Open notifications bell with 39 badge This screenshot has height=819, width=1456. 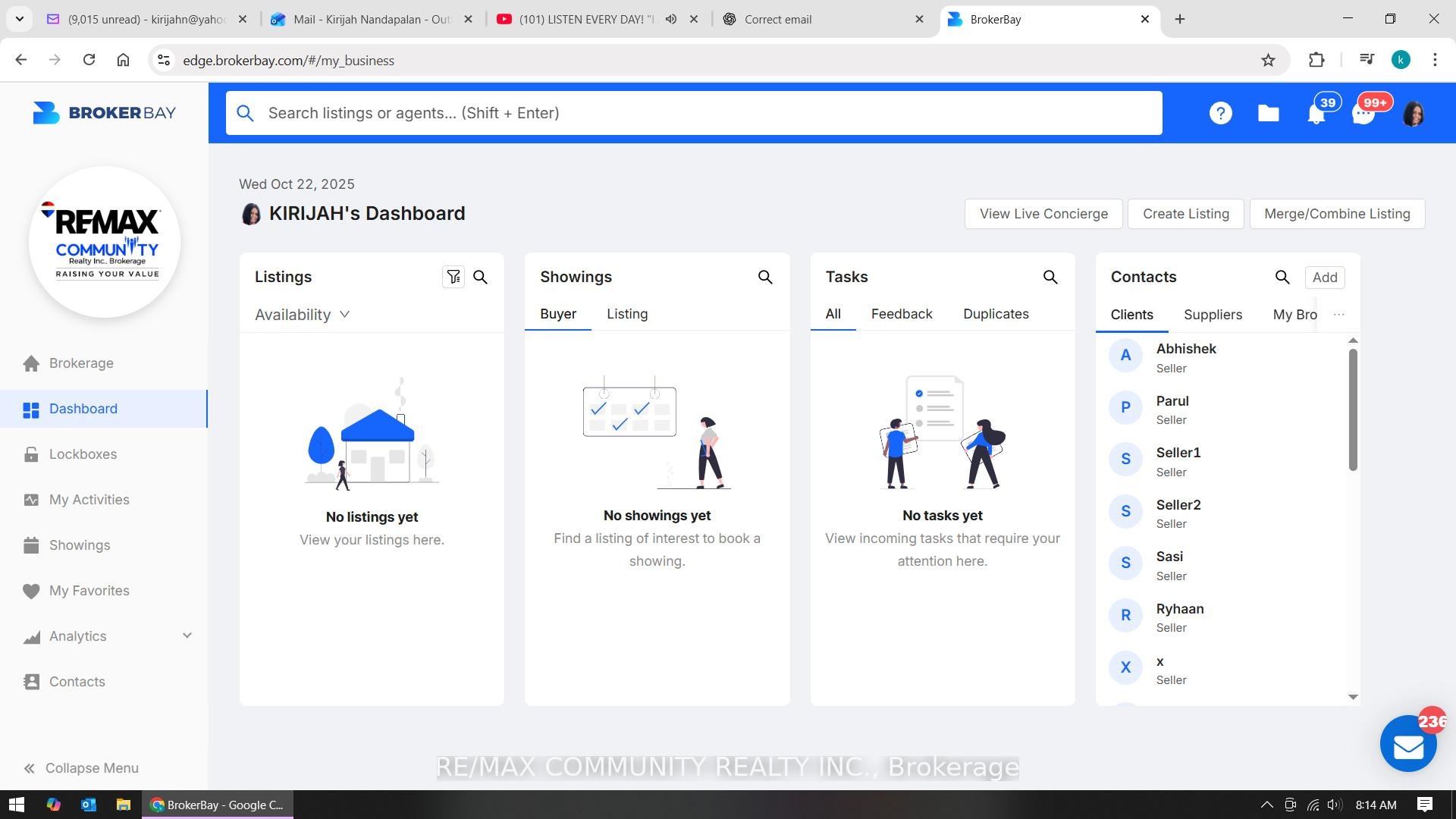[1316, 114]
